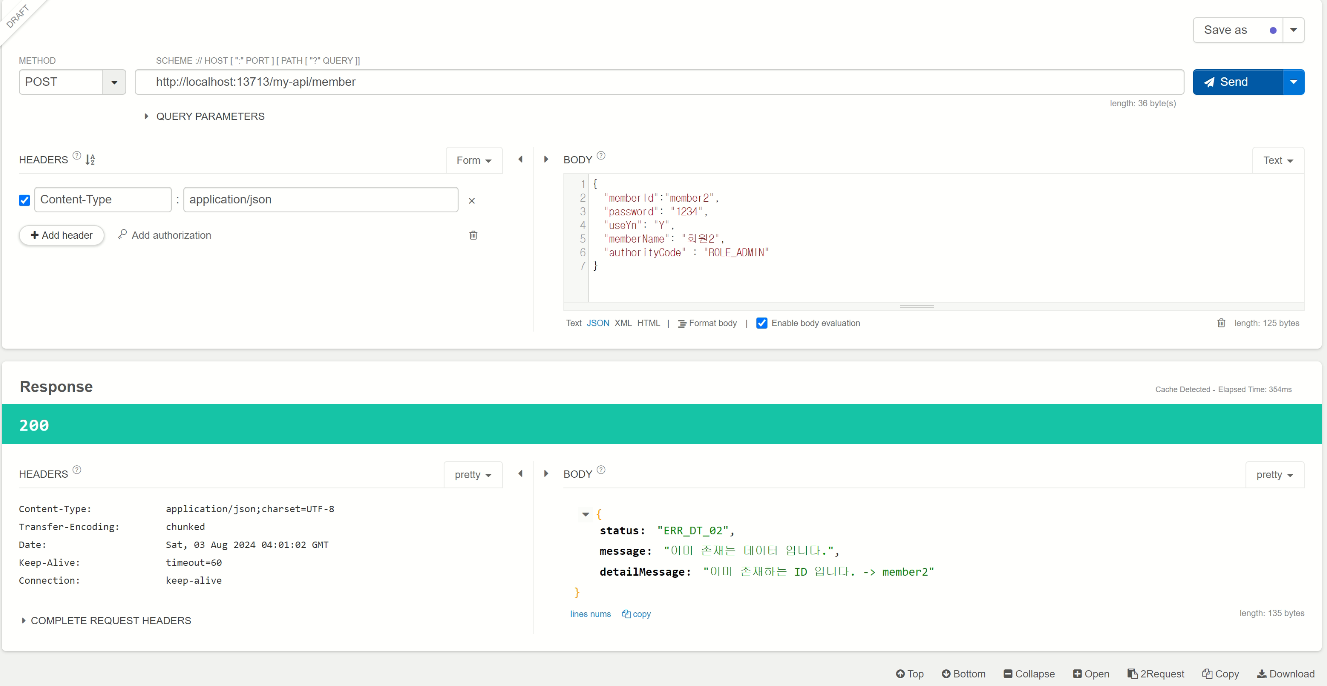Click the detailMessage key in response
The height and width of the screenshot is (686, 1327).
[x=645, y=571]
